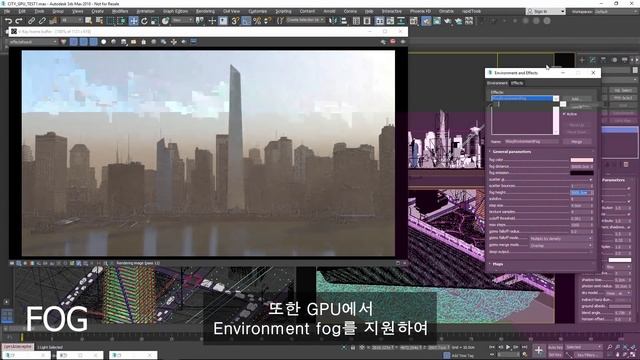The width and height of the screenshot is (640, 360).
Task: Switch to the Effects tab
Action: (517, 83)
